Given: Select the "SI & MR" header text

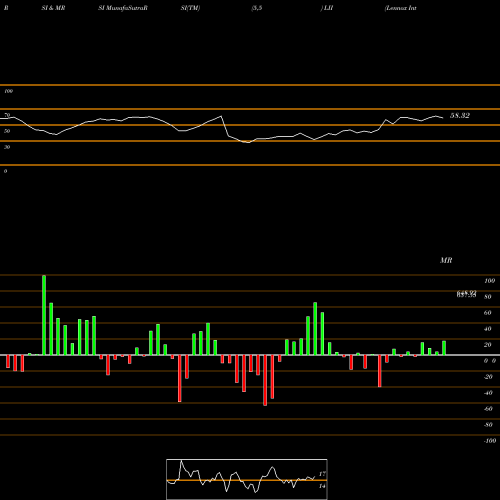Looking at the screenshot, I should pyautogui.click(x=53, y=8).
